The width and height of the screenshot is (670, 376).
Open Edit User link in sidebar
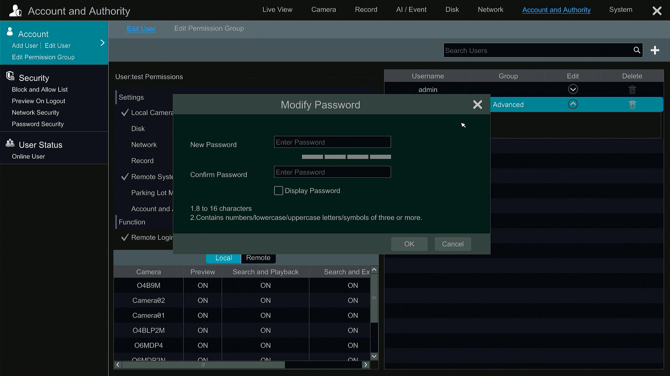[57, 46]
